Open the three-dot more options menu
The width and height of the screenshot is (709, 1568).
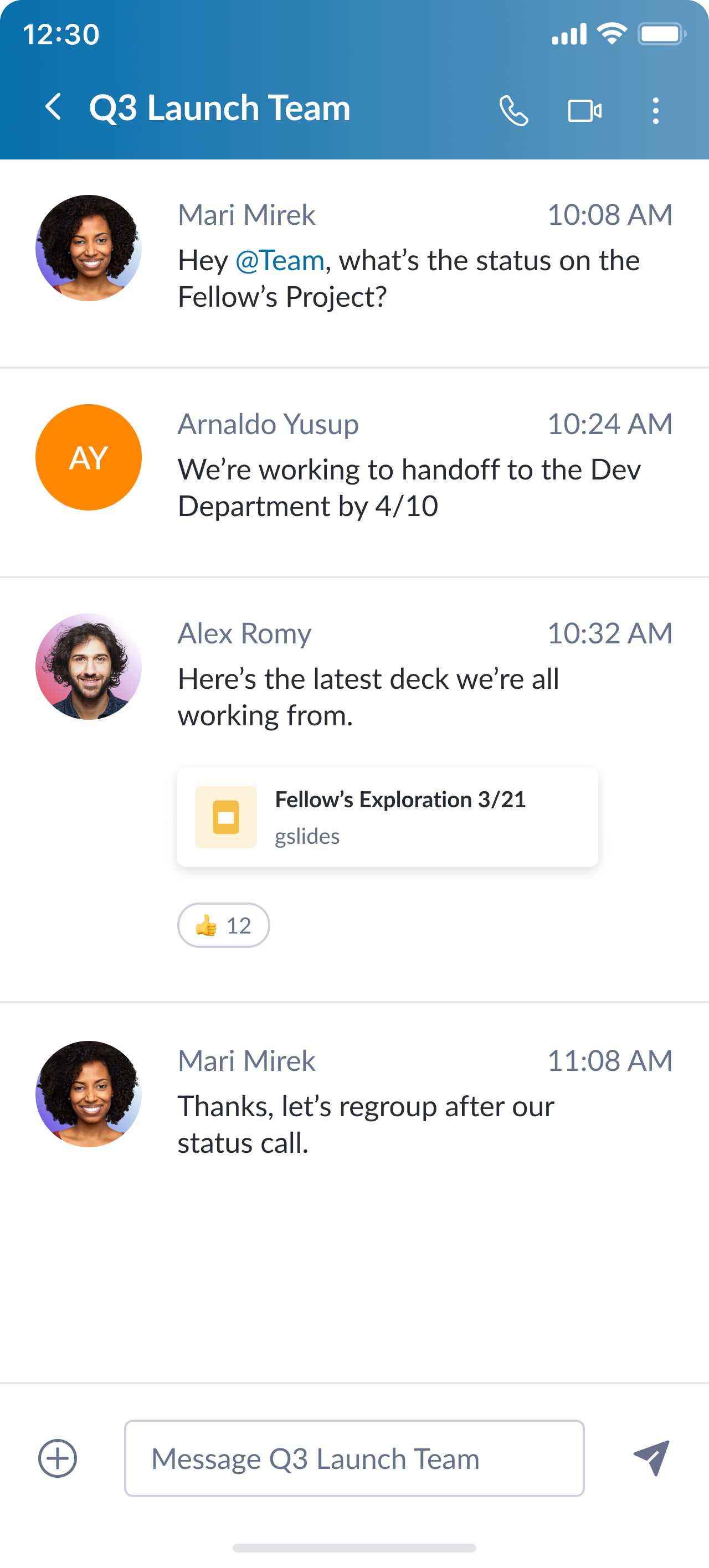pyautogui.click(x=655, y=111)
